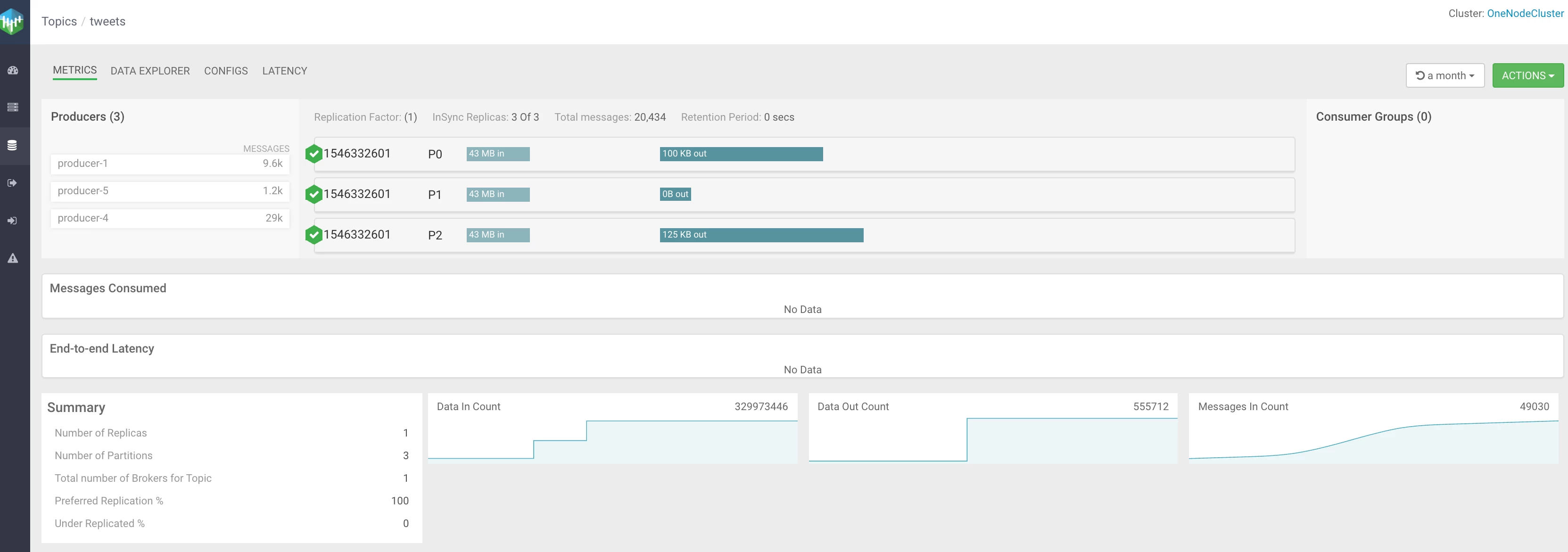Click the P2 green check status icon
Viewport: 1568px width, 552px height.
(x=314, y=234)
